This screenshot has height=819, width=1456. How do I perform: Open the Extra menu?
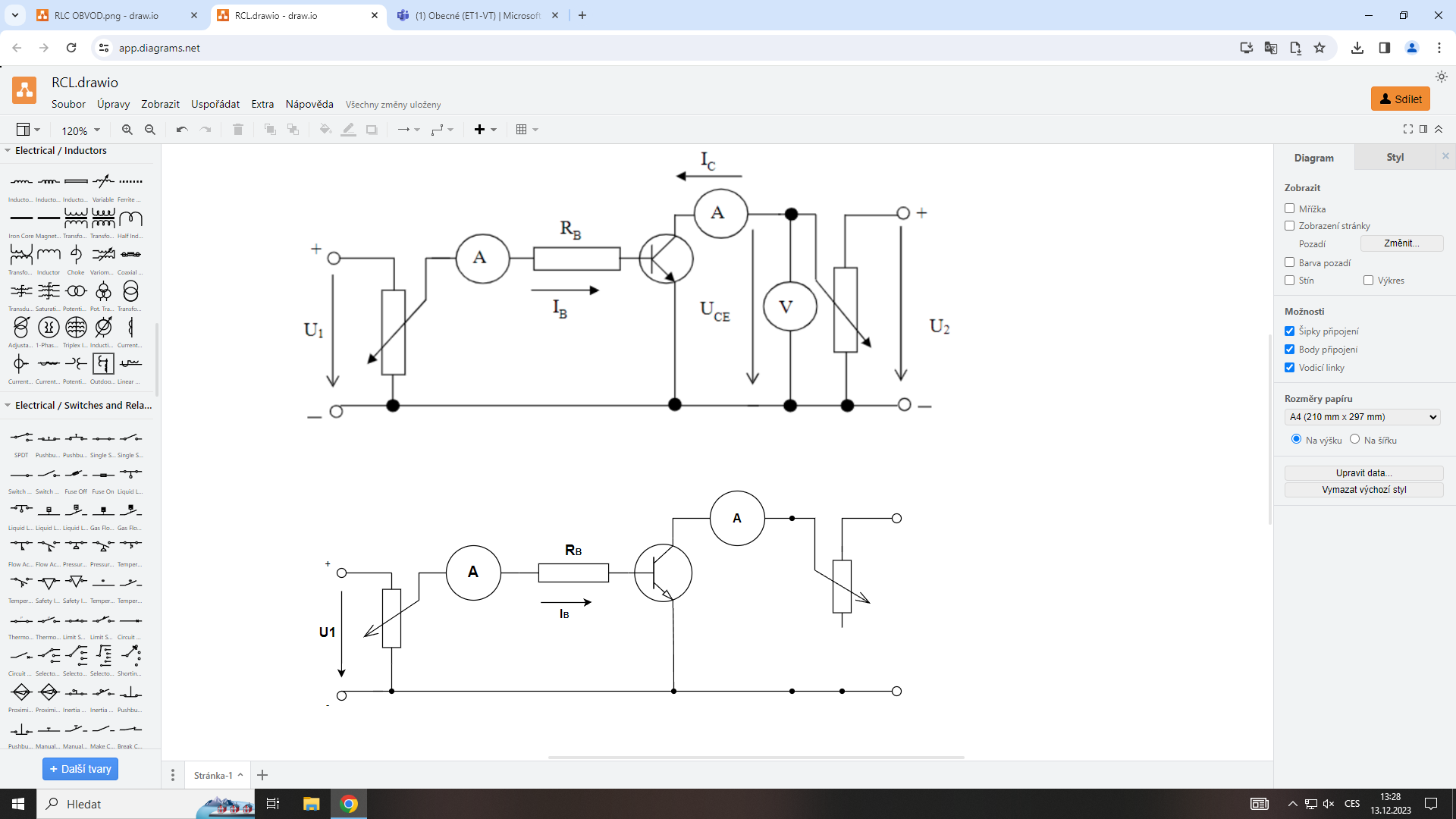[x=262, y=104]
